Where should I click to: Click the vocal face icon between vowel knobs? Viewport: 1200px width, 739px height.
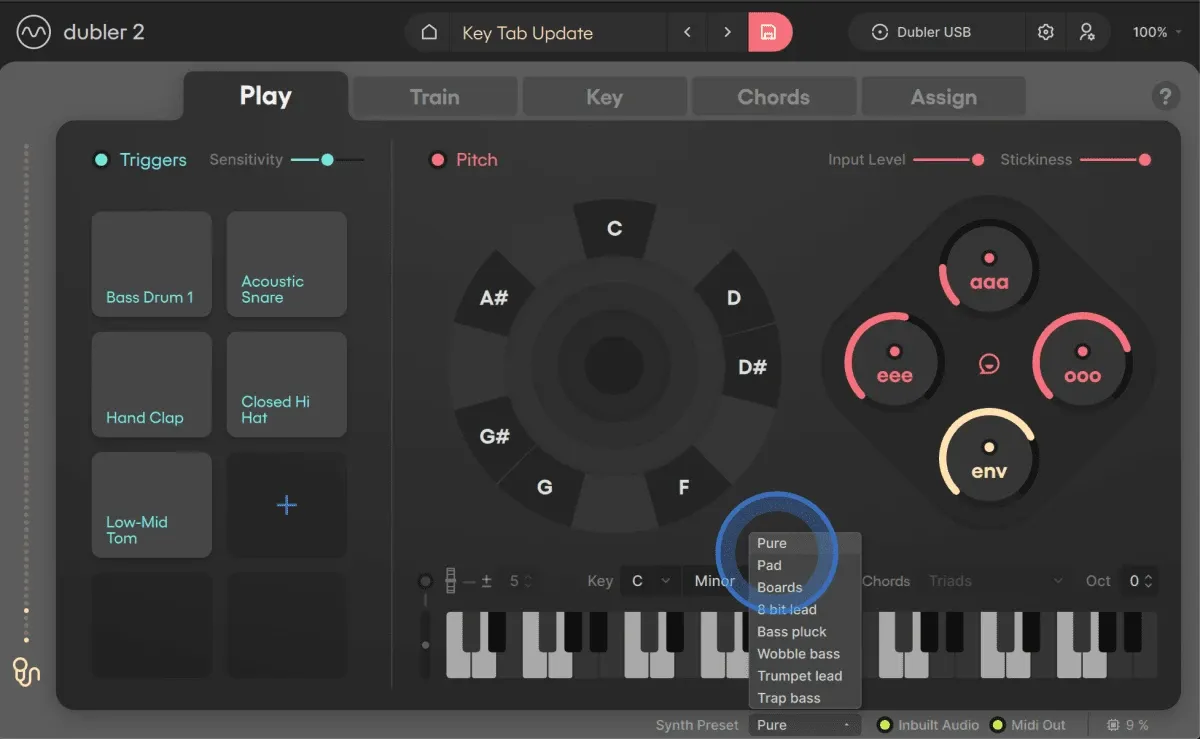[989, 365]
